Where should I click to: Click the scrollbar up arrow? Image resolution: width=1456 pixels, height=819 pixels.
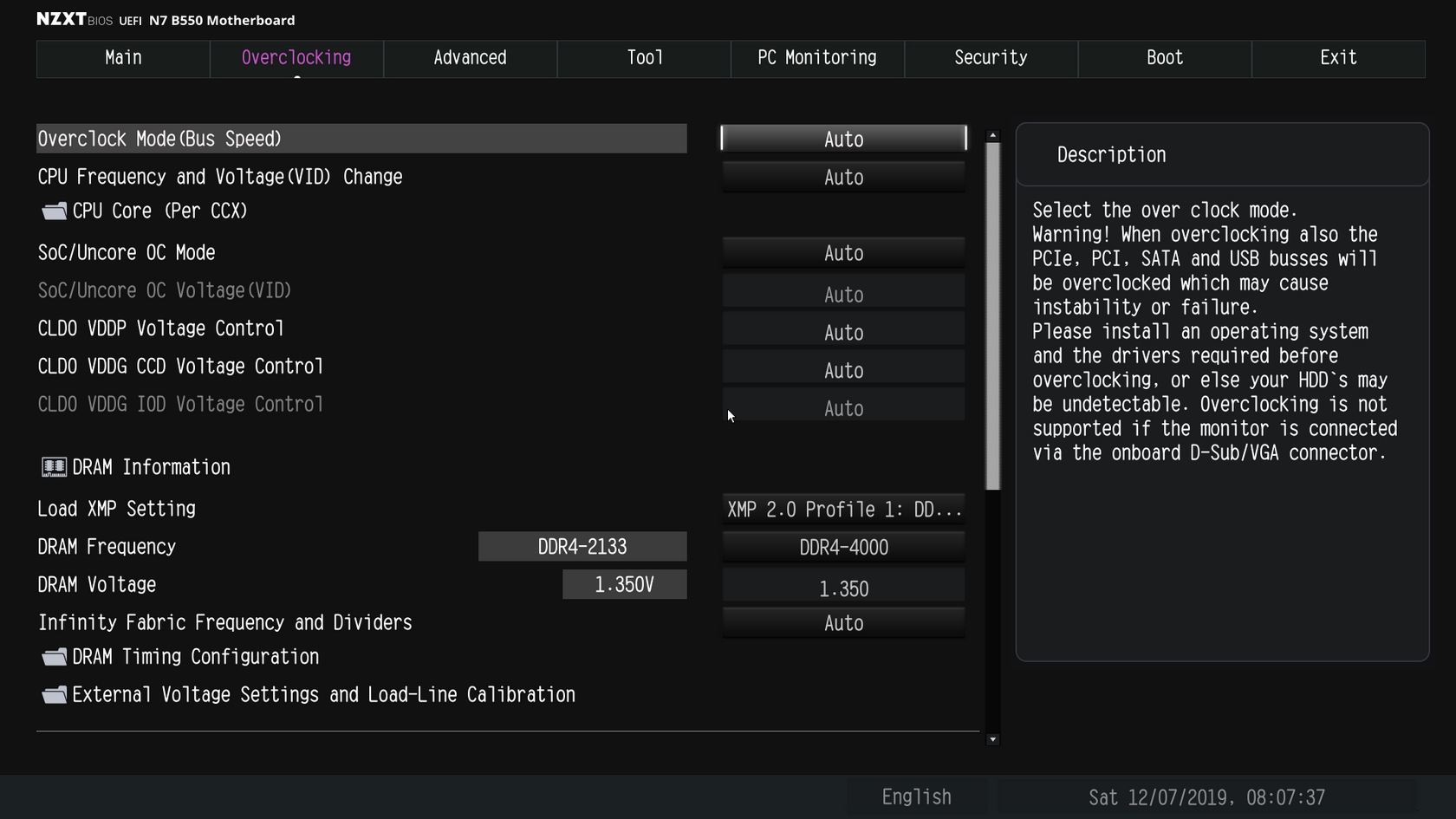[993, 136]
